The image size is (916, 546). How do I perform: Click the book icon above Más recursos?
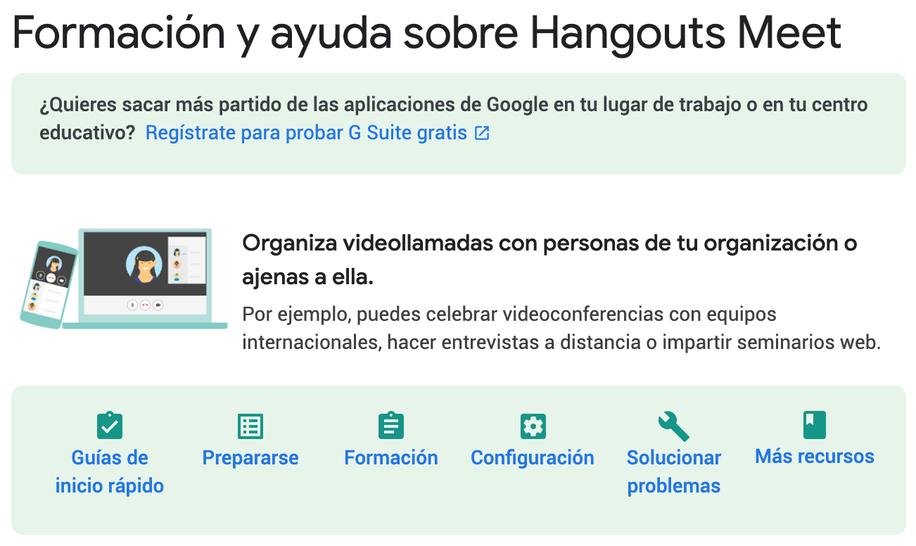(x=814, y=425)
